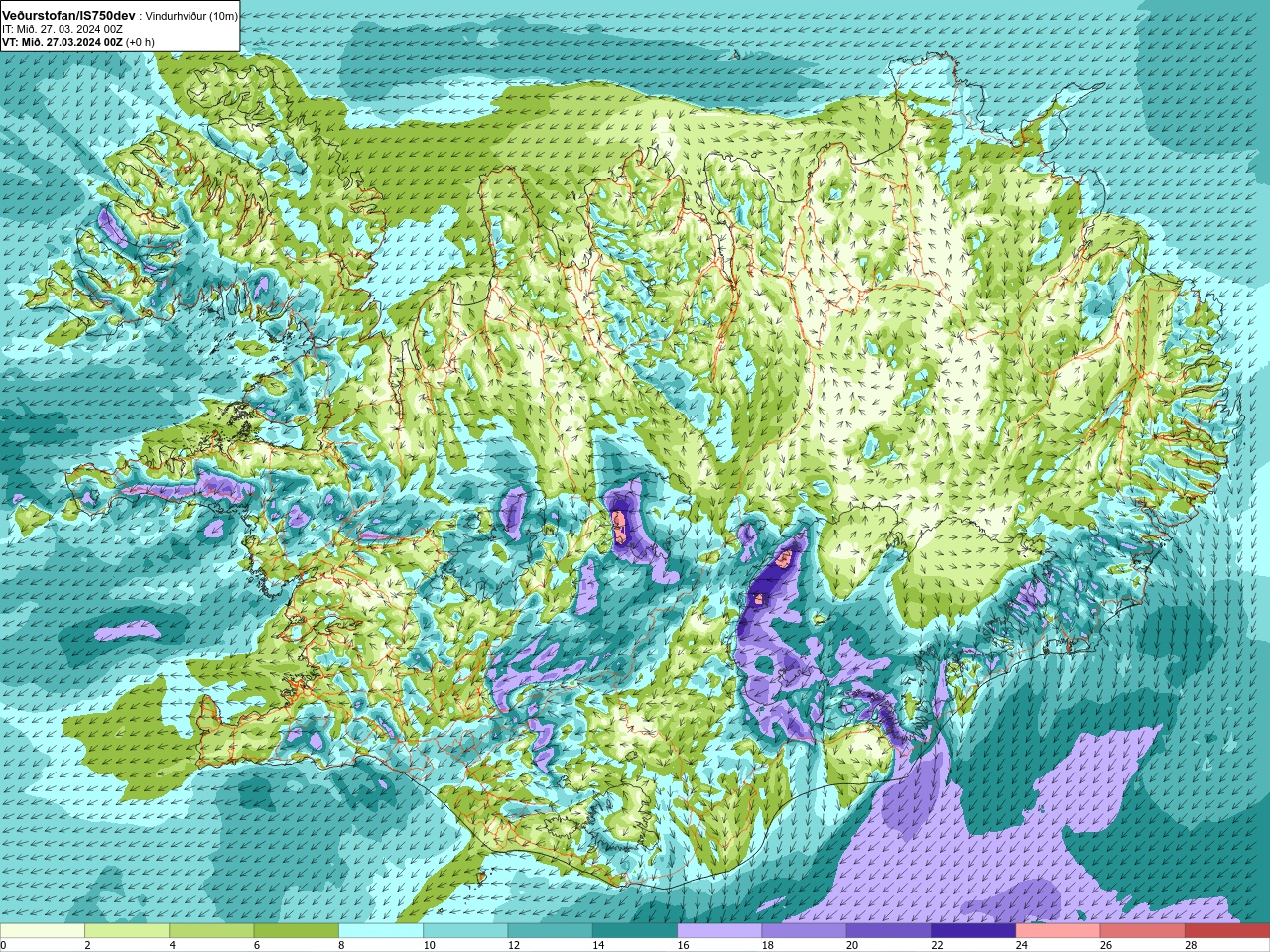Click the legend tick label 18

point(768,945)
